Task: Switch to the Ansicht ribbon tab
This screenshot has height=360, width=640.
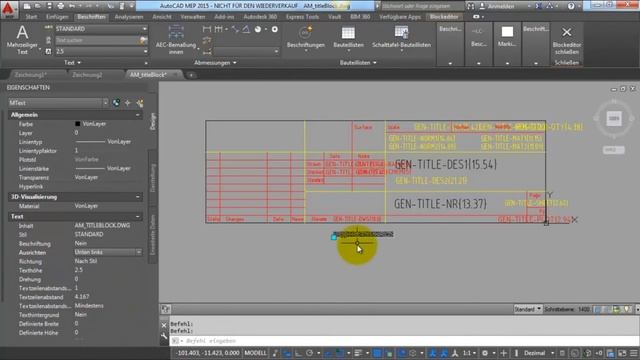Action: coord(162,17)
